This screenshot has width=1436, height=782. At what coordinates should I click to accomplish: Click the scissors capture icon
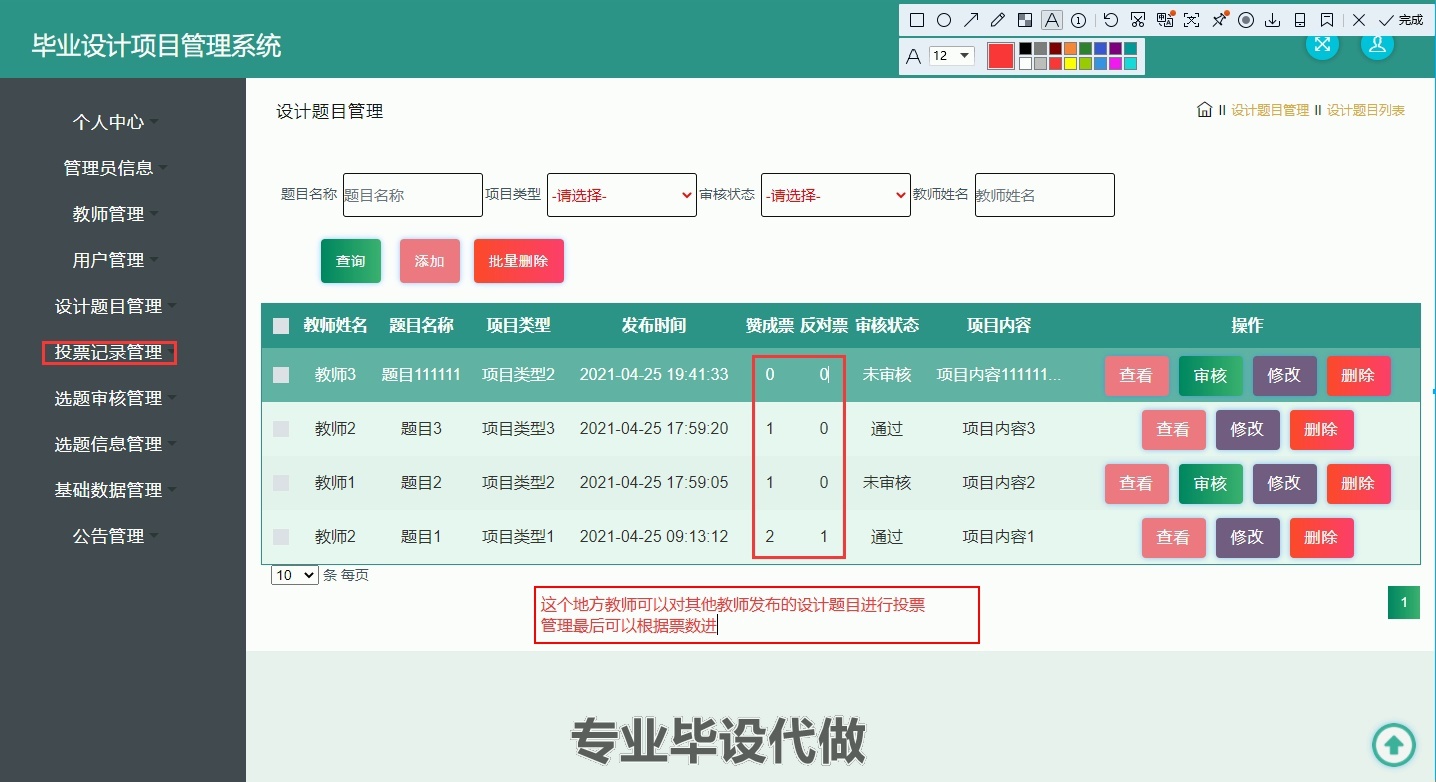pyautogui.click(x=1137, y=20)
